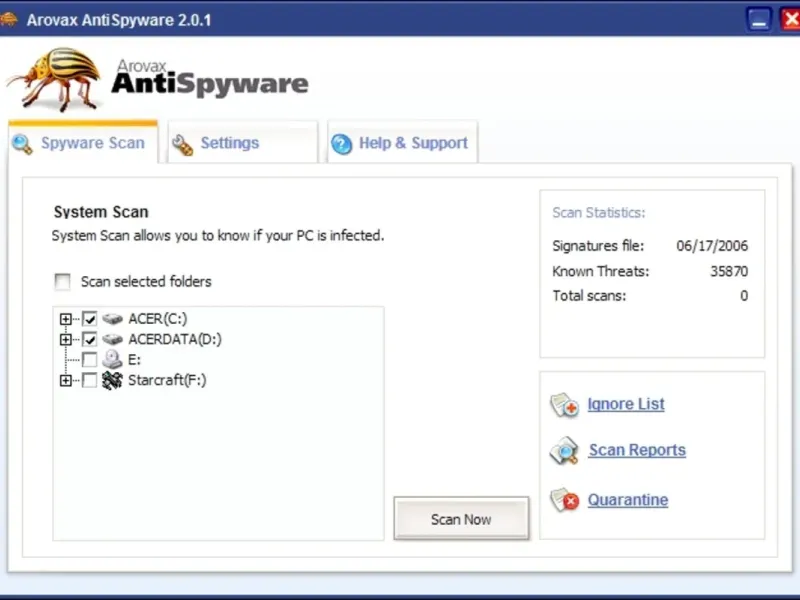Click the Total scans value 0
Viewport: 800px width, 600px height.
coord(744,296)
